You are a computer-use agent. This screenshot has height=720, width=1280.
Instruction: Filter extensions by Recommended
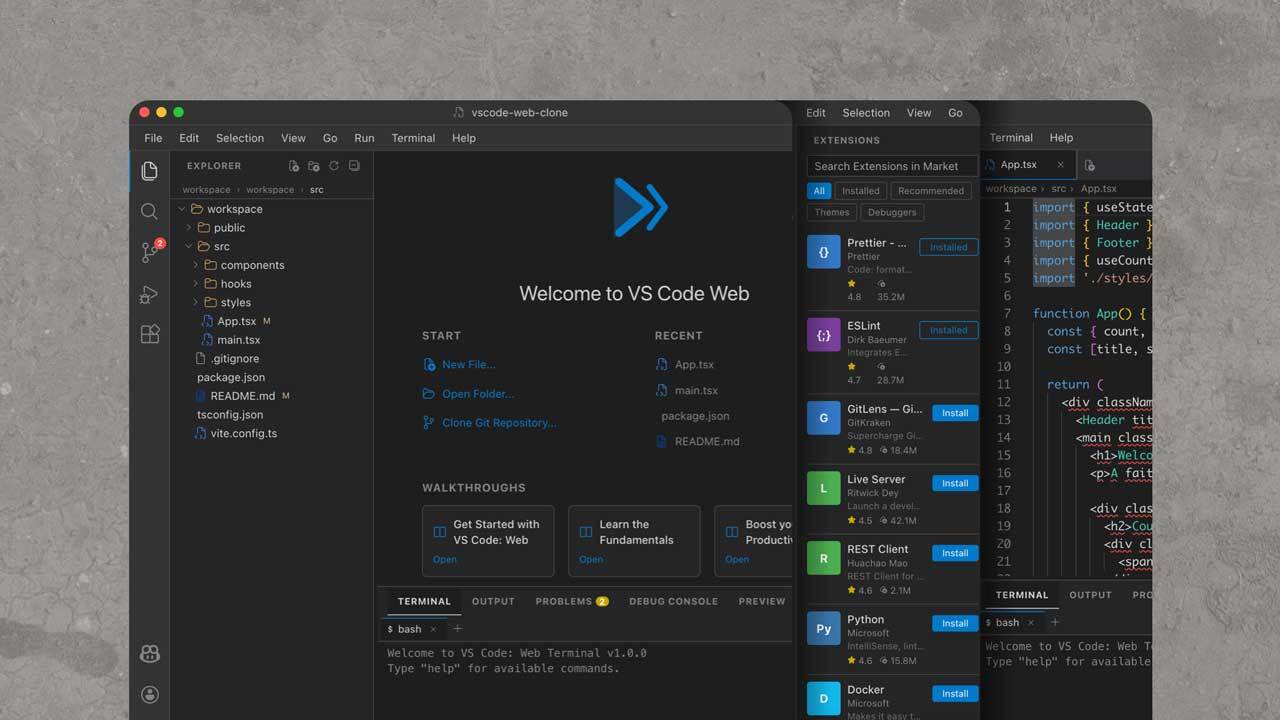click(x=931, y=191)
